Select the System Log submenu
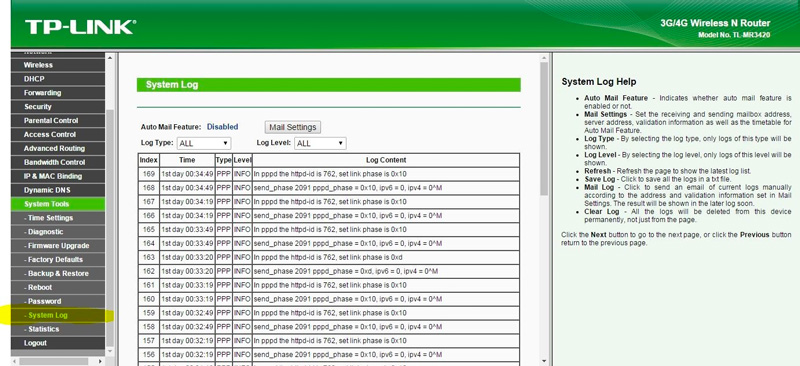800x366 pixels. 58,315
